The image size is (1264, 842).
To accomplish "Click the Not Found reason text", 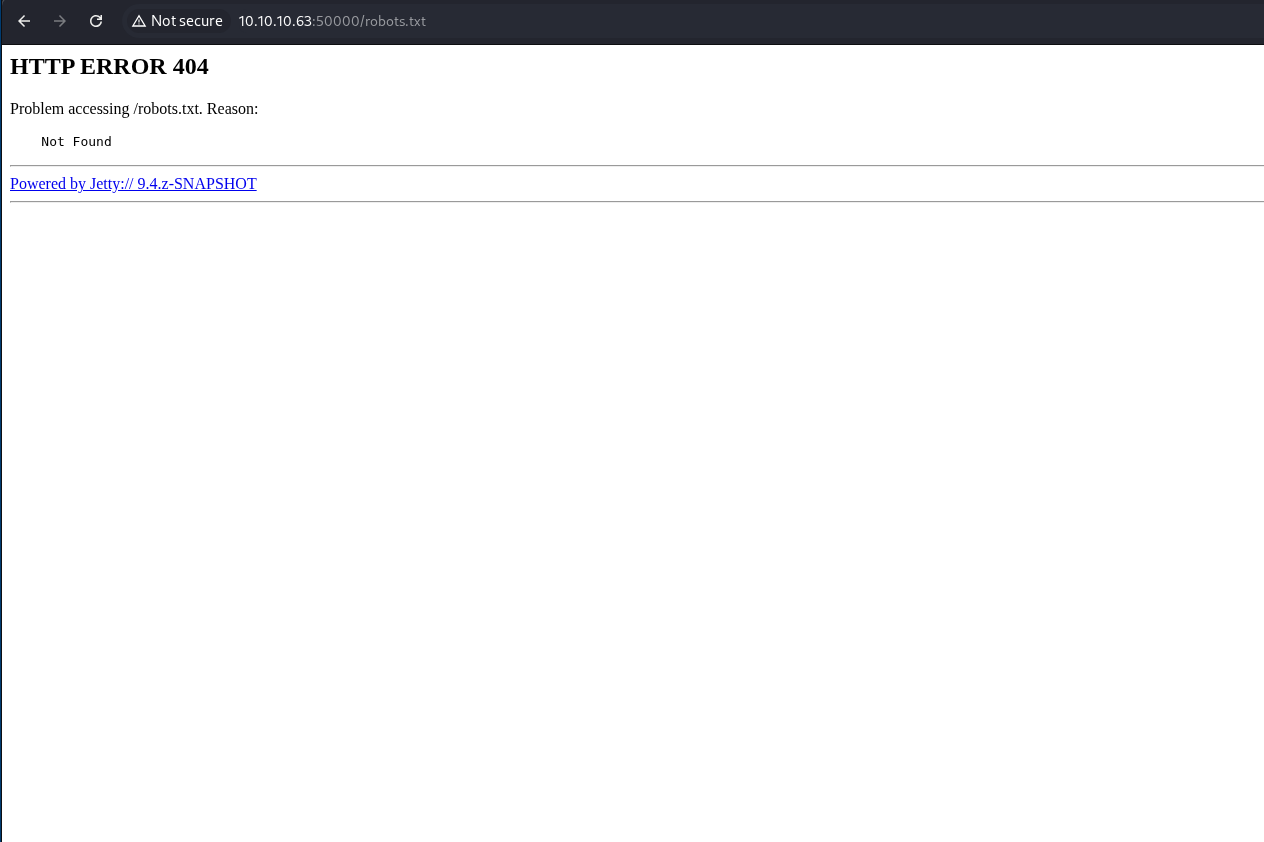I will click(76, 142).
